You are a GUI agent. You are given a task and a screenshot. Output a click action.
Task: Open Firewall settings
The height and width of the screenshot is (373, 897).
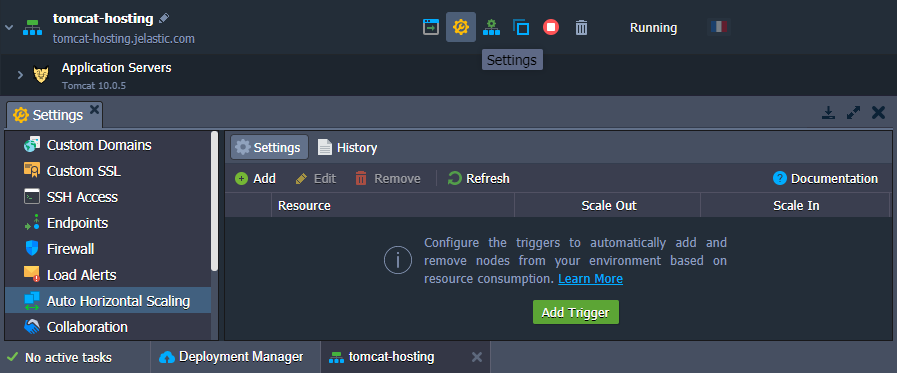click(x=108, y=249)
